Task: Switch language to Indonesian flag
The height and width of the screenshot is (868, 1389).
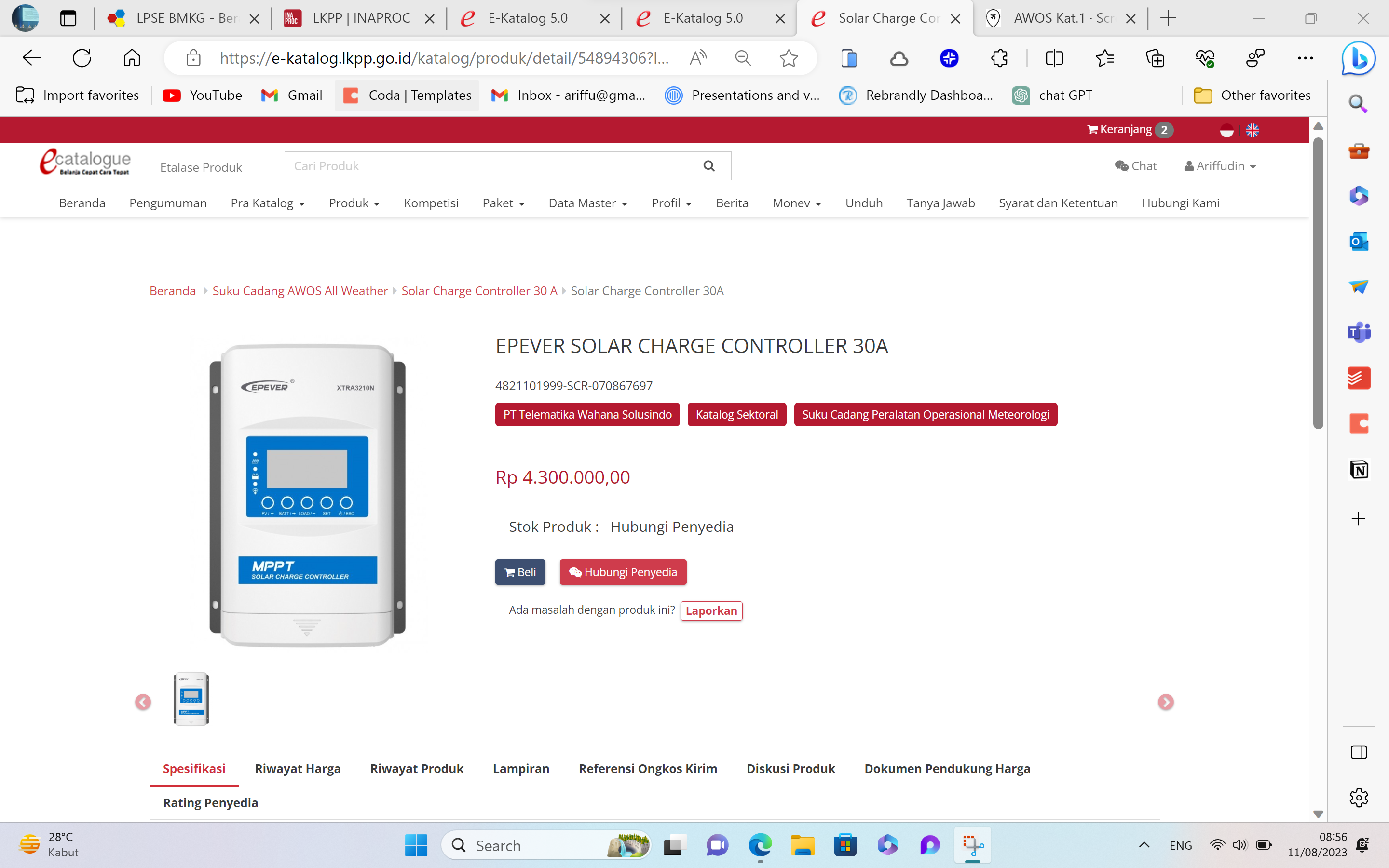Action: tap(1226, 130)
